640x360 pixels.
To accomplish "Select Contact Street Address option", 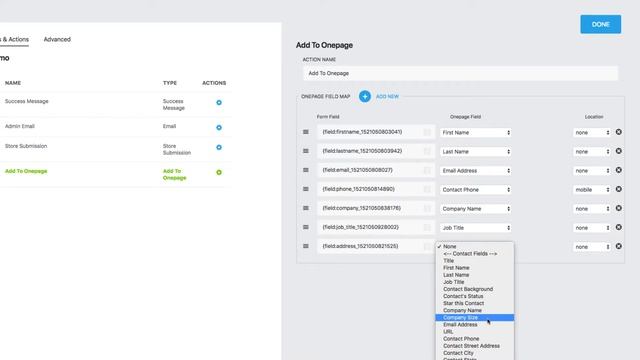I will 475,346.
